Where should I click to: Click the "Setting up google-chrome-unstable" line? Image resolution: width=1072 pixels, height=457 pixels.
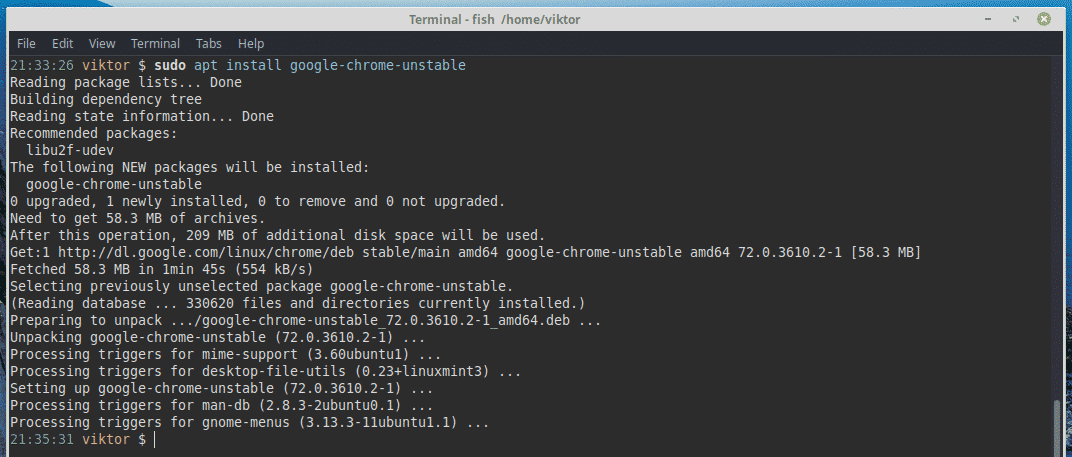pyautogui.click(x=220, y=388)
